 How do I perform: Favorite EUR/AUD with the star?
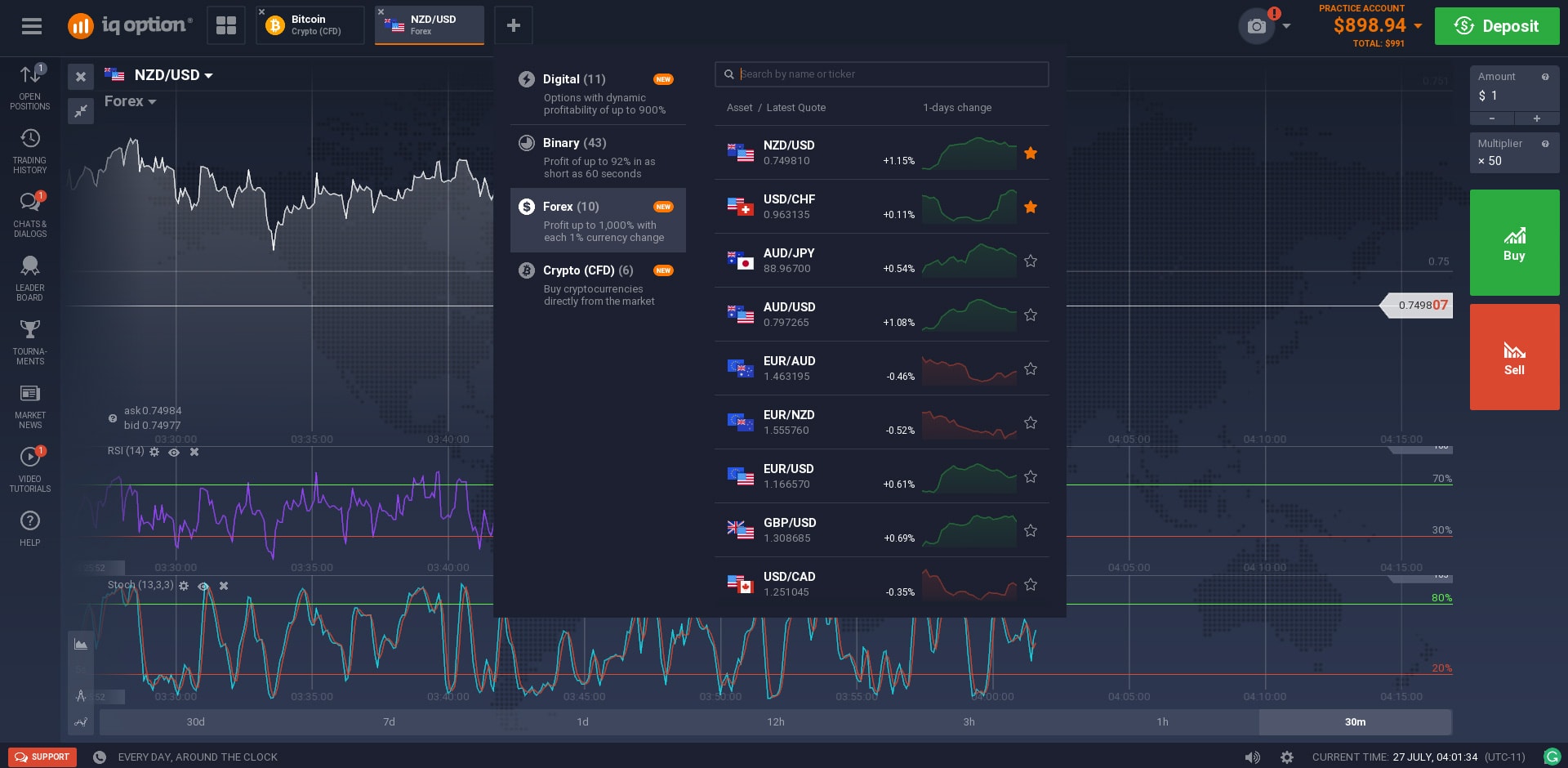point(1031,368)
